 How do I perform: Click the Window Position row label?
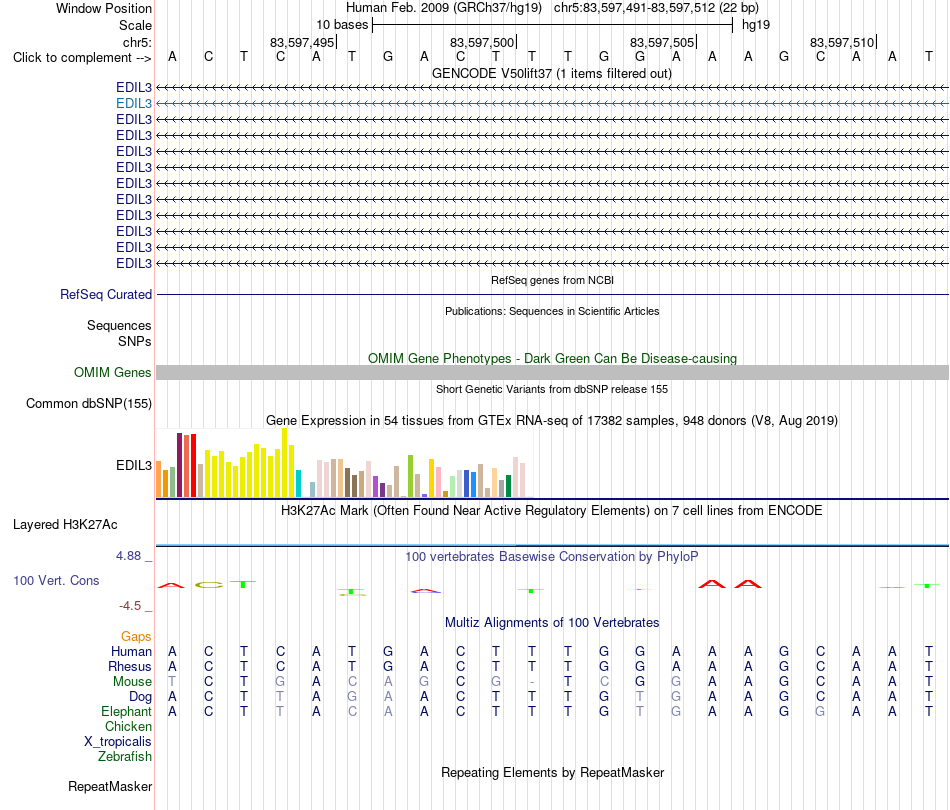coord(104,8)
